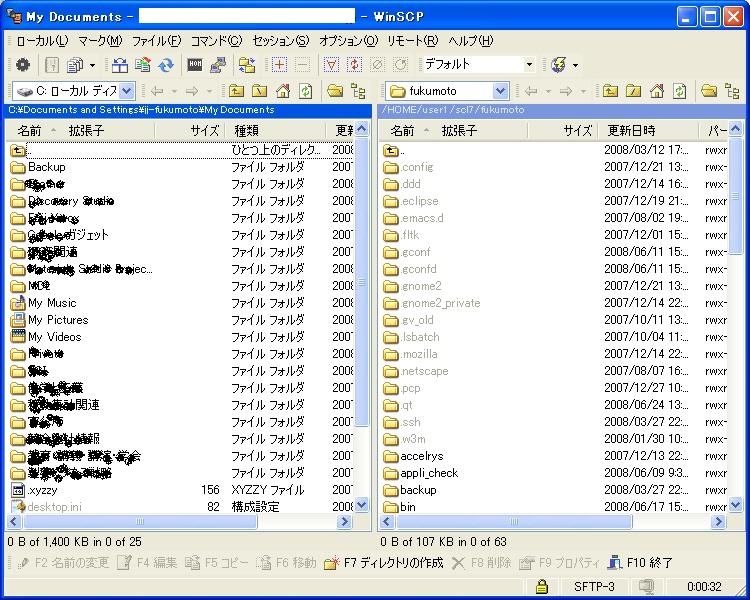Click F7 ディレクトリの作成 button

384,563
